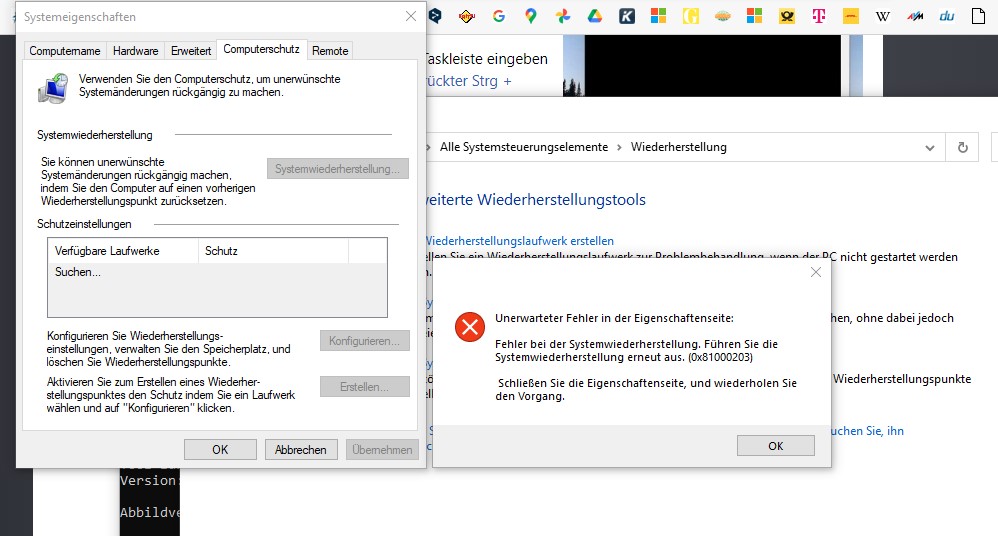998x536 pixels.
Task: Switch to the Hardware tab
Action: pyautogui.click(x=136, y=51)
